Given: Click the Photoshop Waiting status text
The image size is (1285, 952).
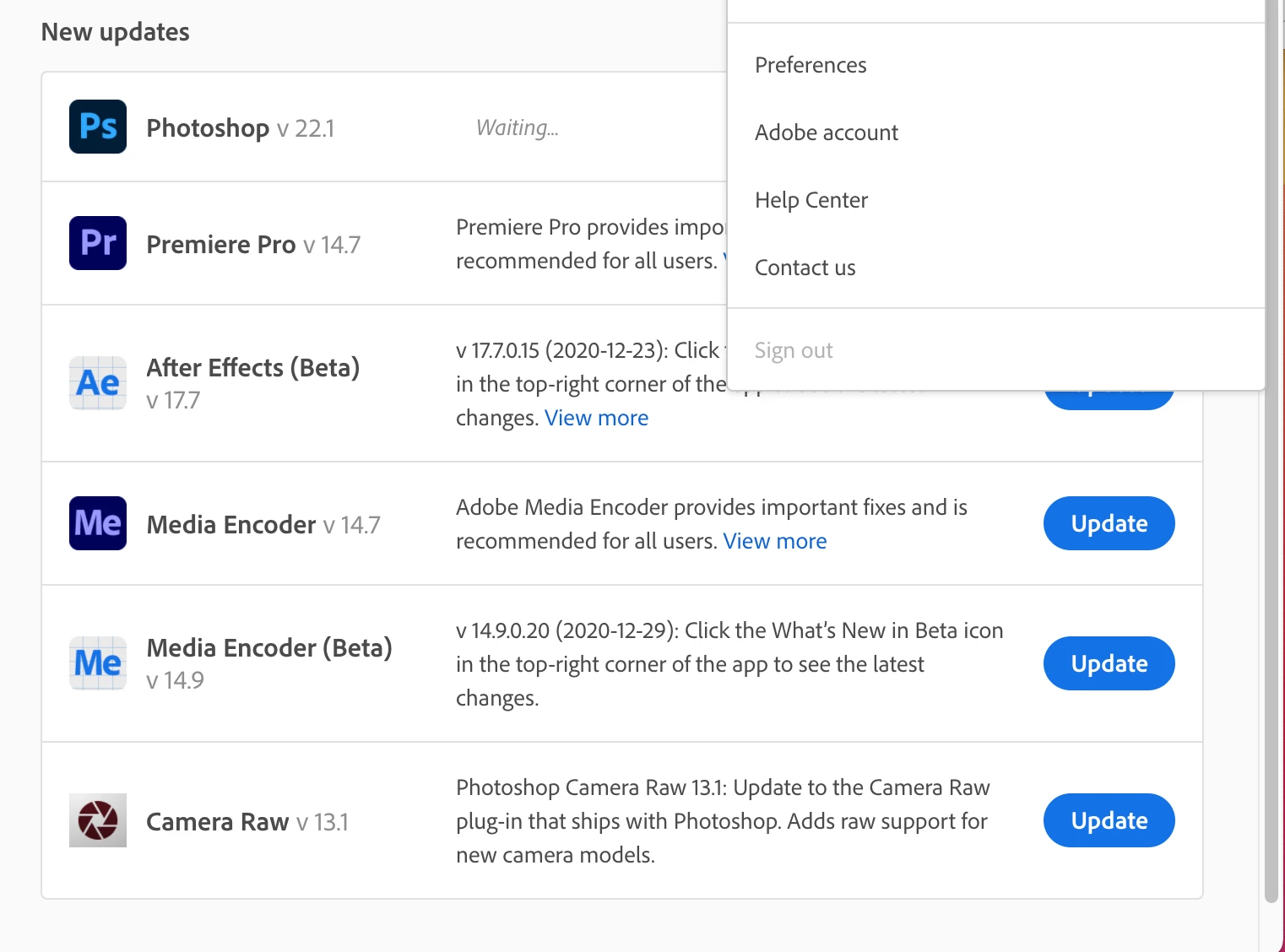Looking at the screenshot, I should click(517, 127).
